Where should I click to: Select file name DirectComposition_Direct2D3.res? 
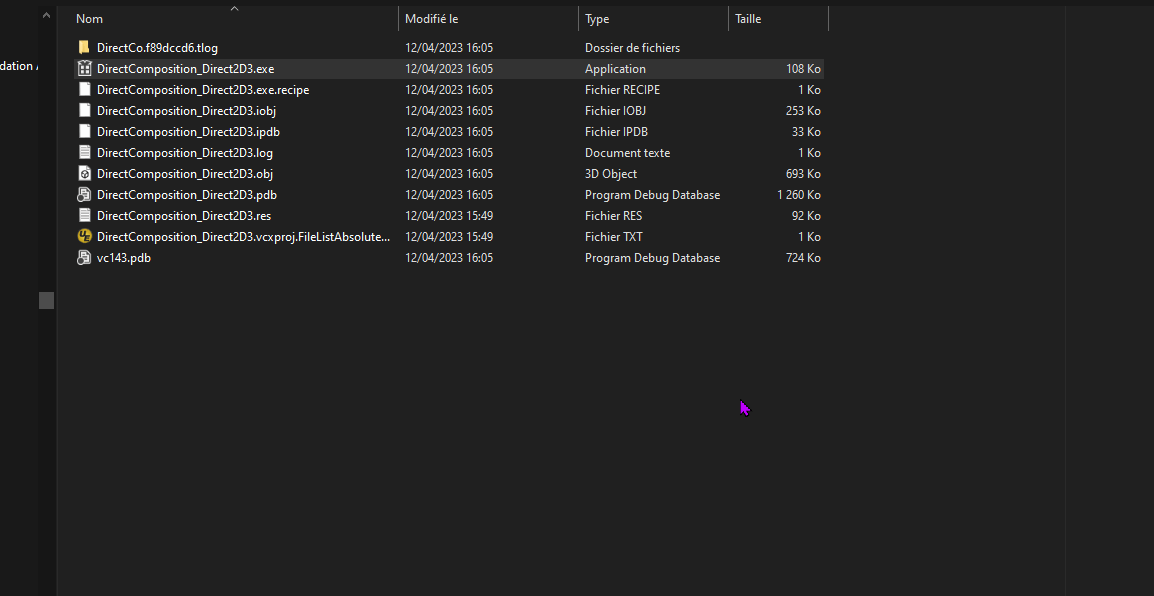click(x=184, y=216)
